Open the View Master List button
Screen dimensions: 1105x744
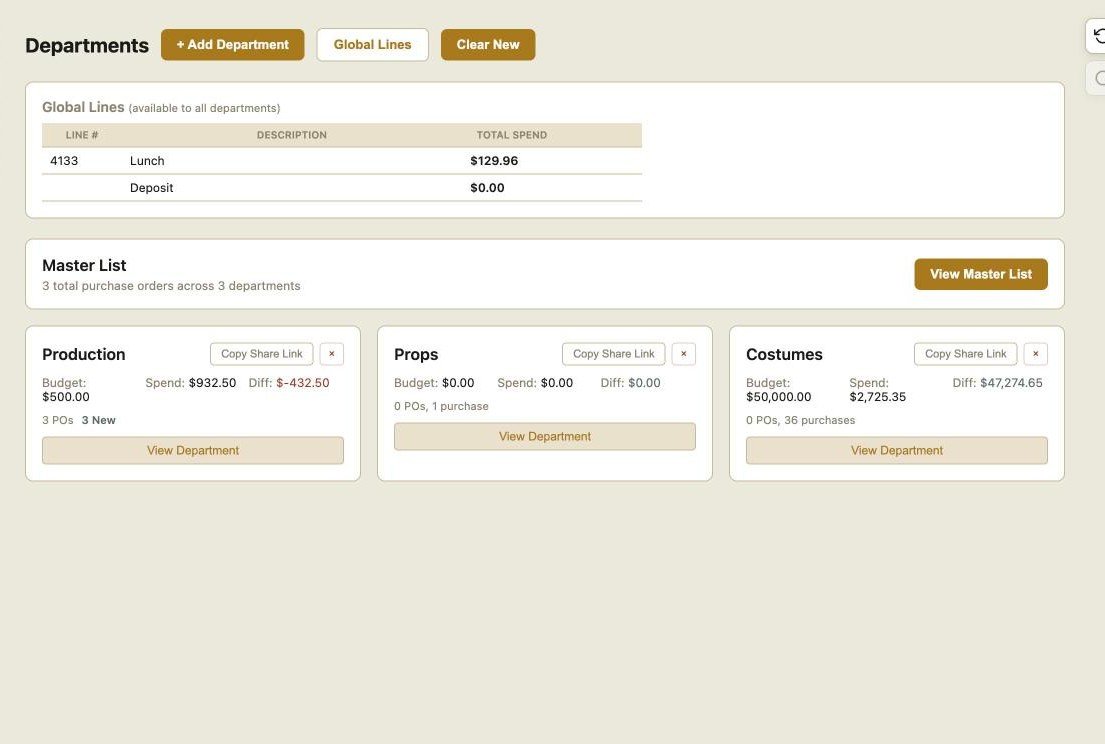point(980,274)
